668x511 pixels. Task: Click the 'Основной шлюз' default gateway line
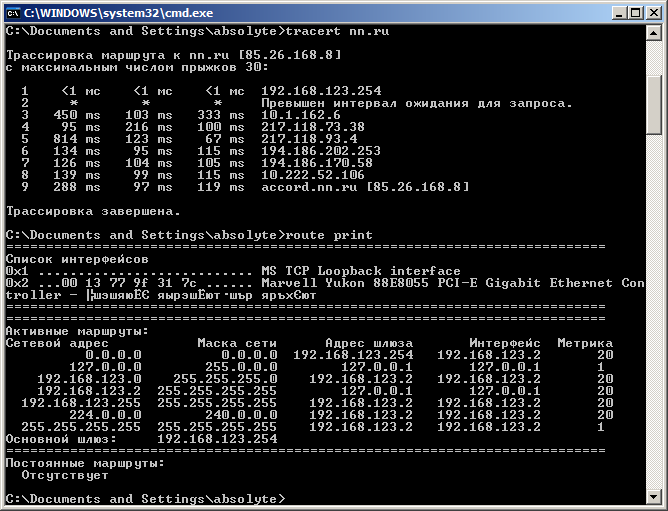click(x=140, y=438)
